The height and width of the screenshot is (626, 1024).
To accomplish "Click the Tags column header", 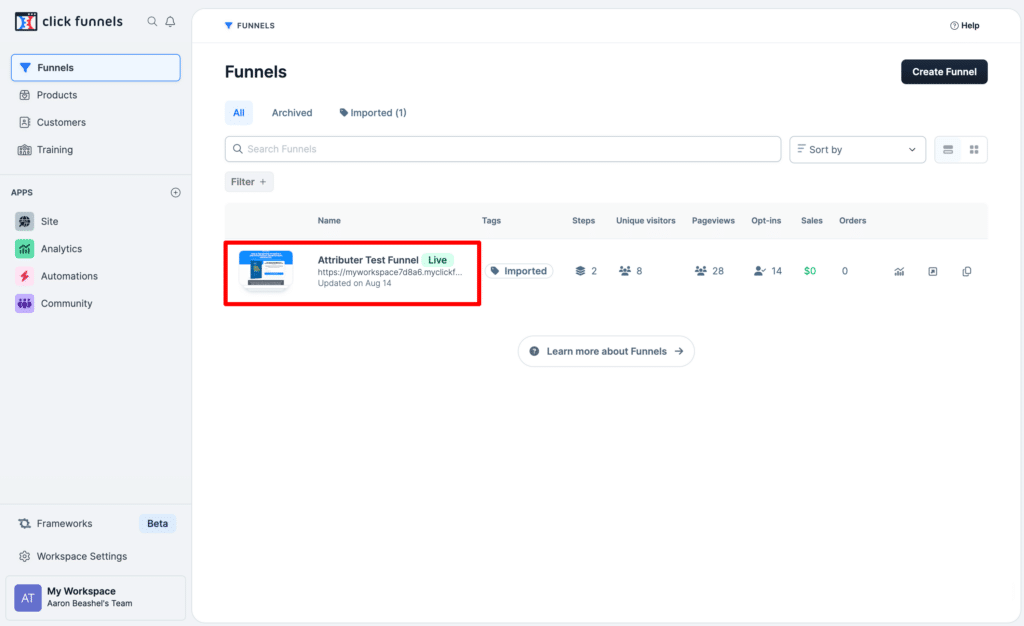I will tap(491, 221).
